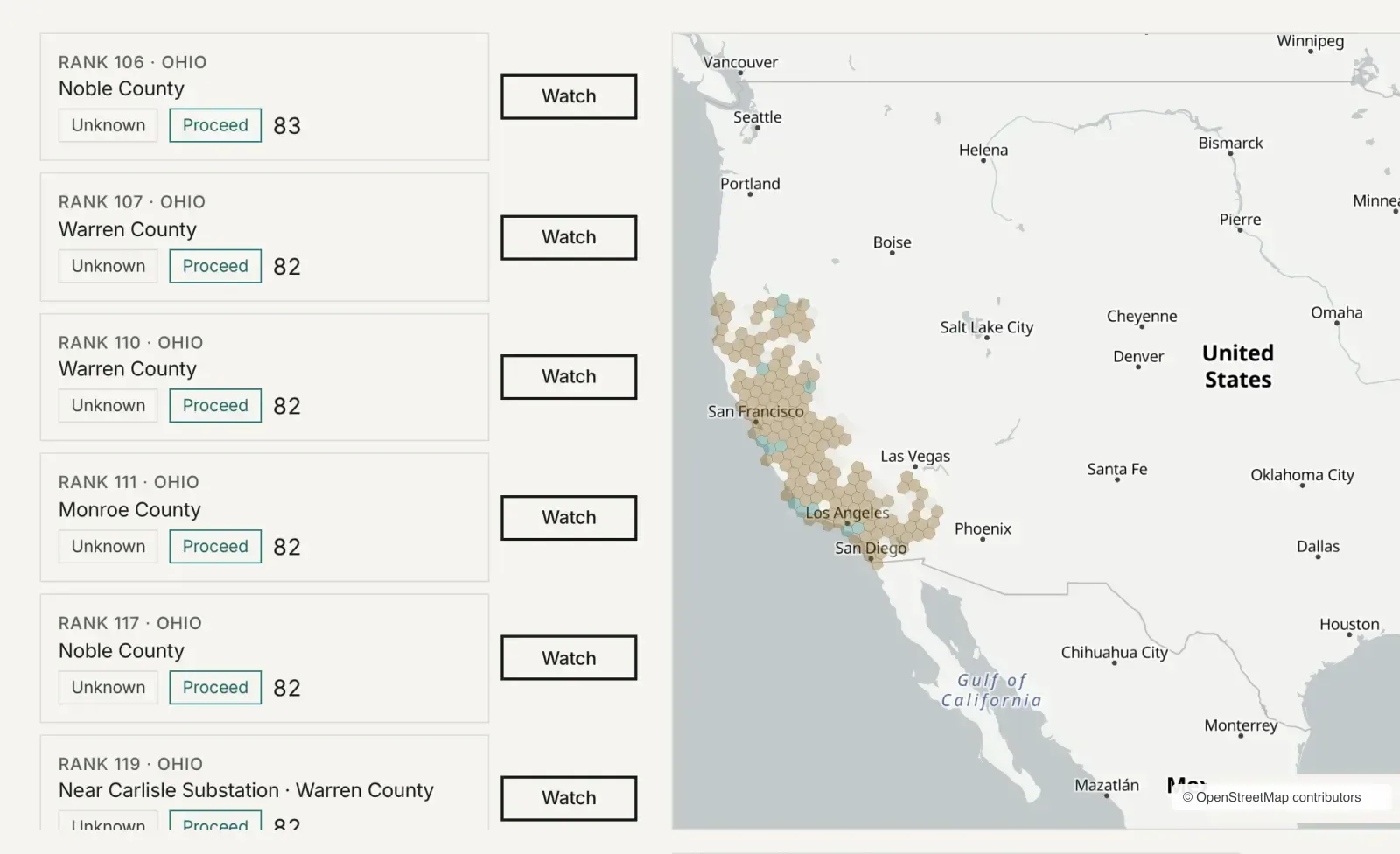
Task: Click Omaha label on the map
Action: [1337, 312]
